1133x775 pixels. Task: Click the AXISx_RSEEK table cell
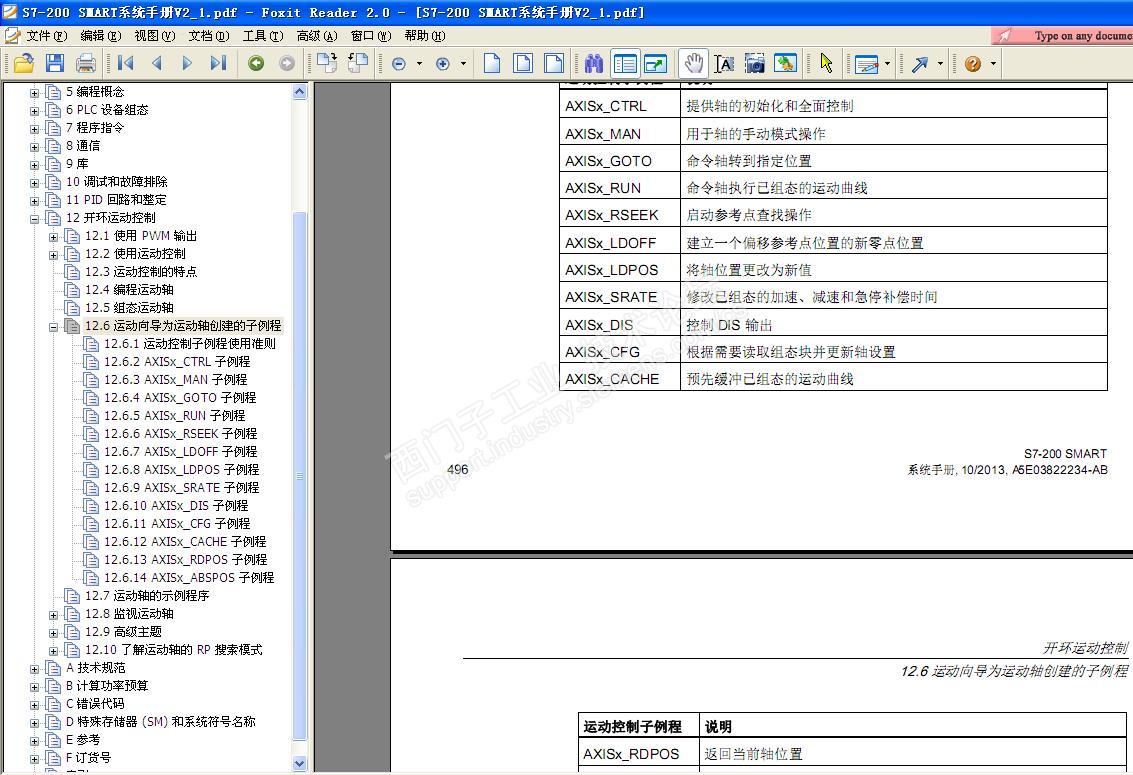pyautogui.click(x=619, y=214)
